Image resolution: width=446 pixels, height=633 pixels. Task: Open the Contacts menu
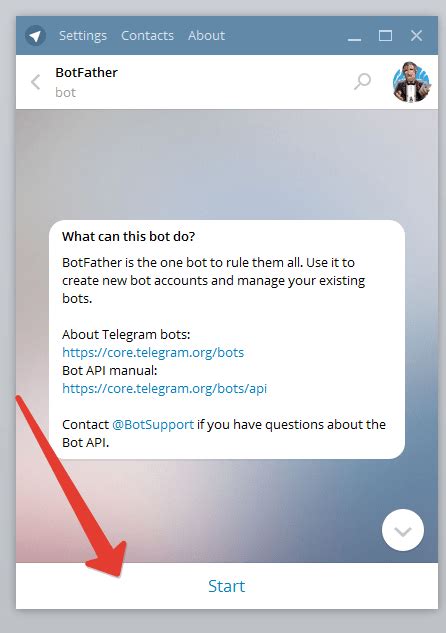point(147,36)
